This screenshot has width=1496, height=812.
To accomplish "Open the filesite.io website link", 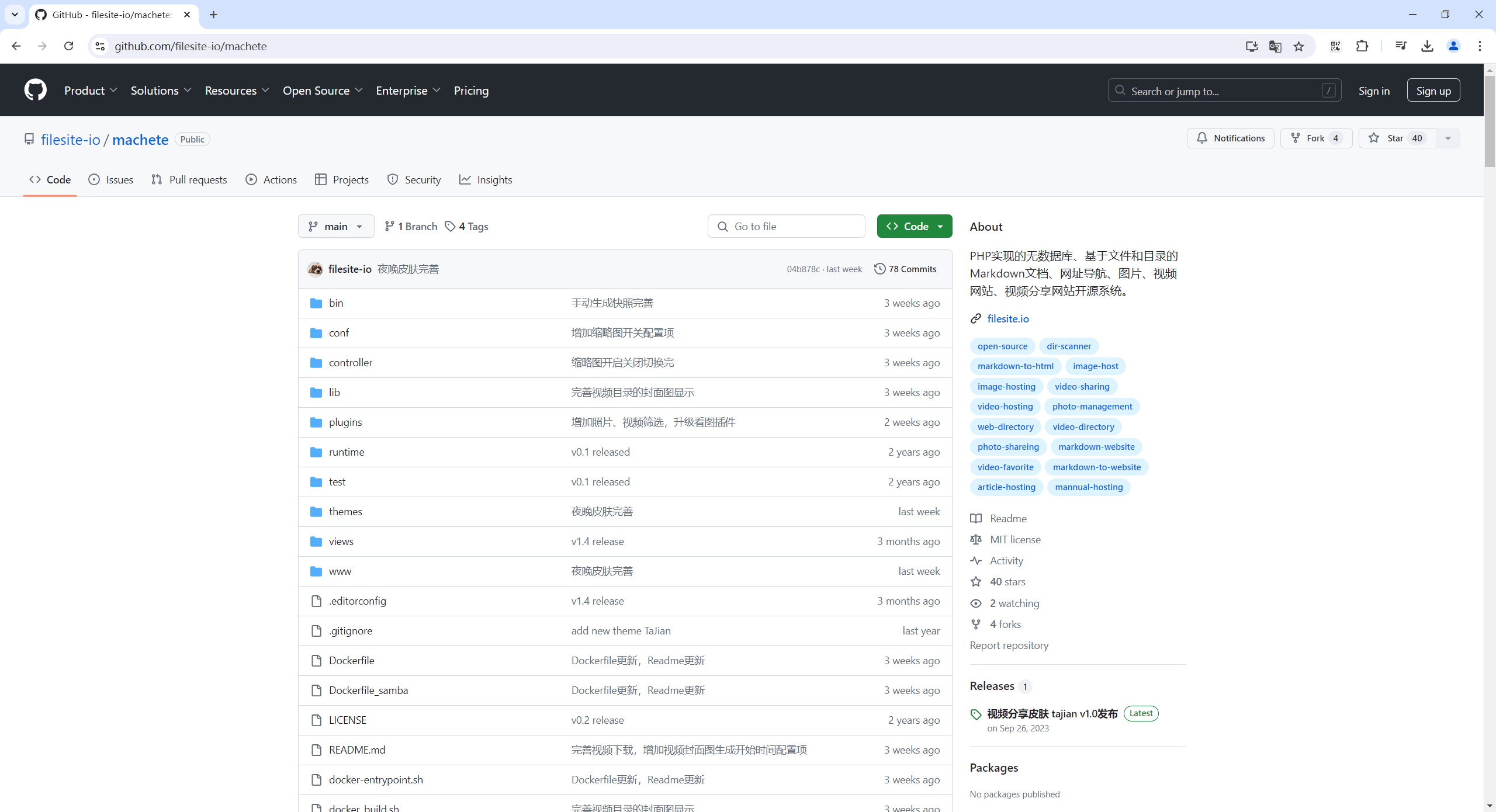I will tap(1007, 318).
